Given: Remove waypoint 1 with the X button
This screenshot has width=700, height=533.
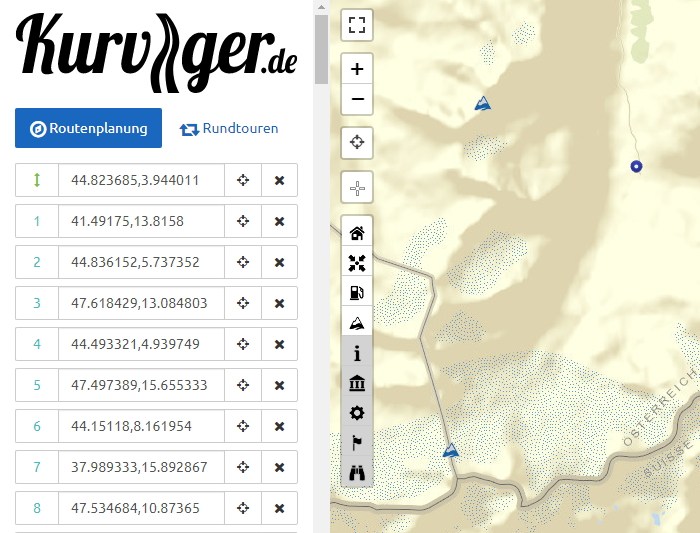Looking at the screenshot, I should (x=280, y=221).
